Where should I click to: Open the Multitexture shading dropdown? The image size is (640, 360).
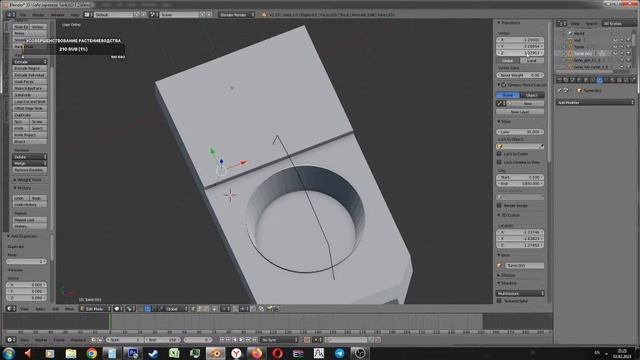coord(520,293)
